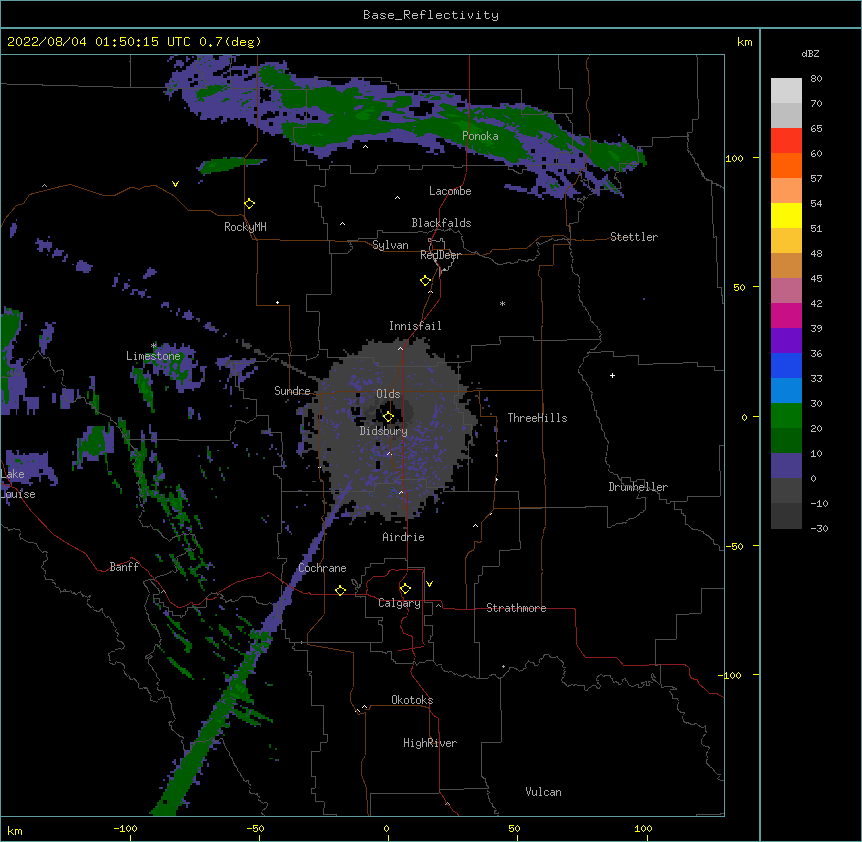Select the RedDeer label
Viewport: 862px width, 842px height.
point(440,255)
